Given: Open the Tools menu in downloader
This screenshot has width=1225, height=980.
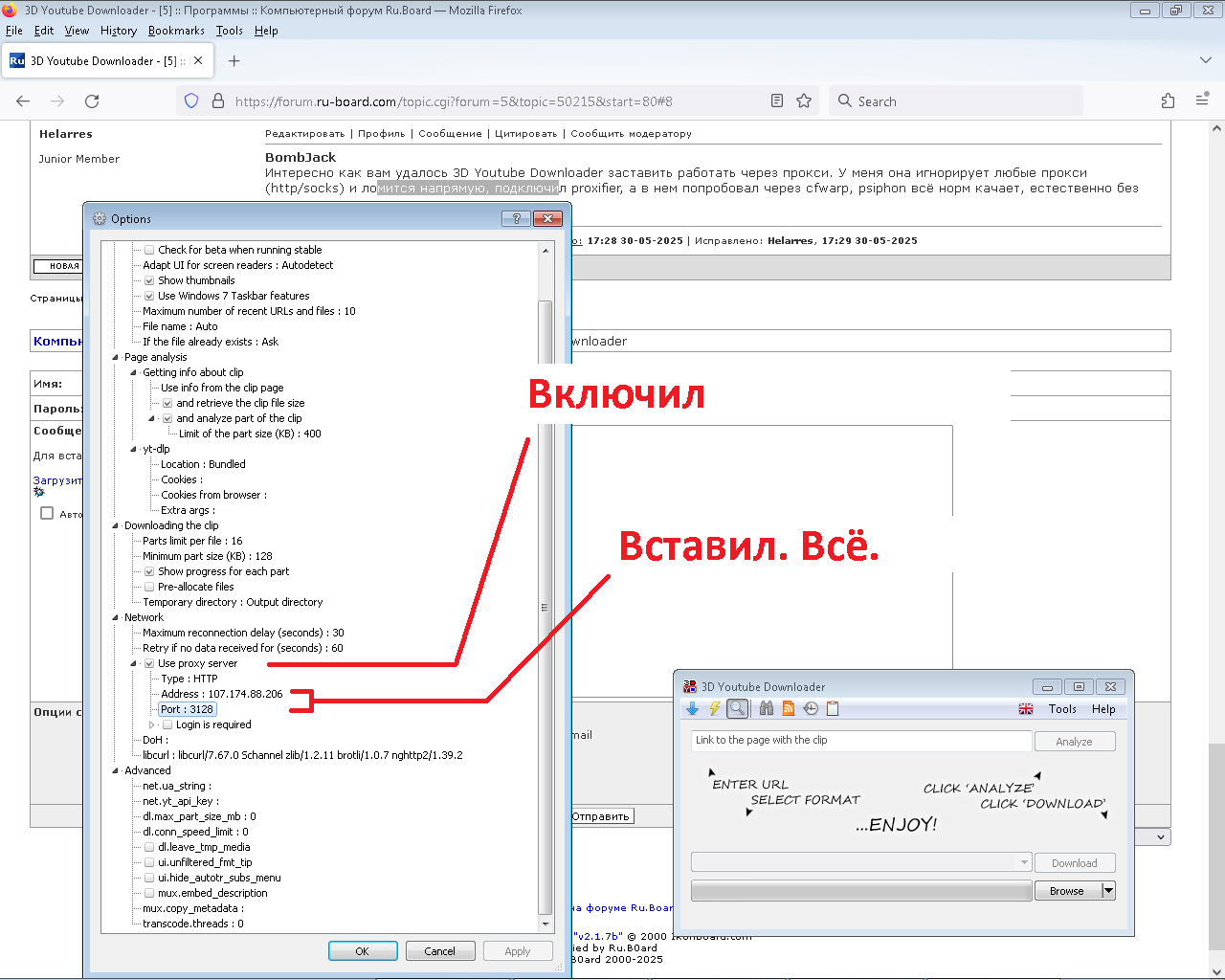Looking at the screenshot, I should [x=1062, y=709].
